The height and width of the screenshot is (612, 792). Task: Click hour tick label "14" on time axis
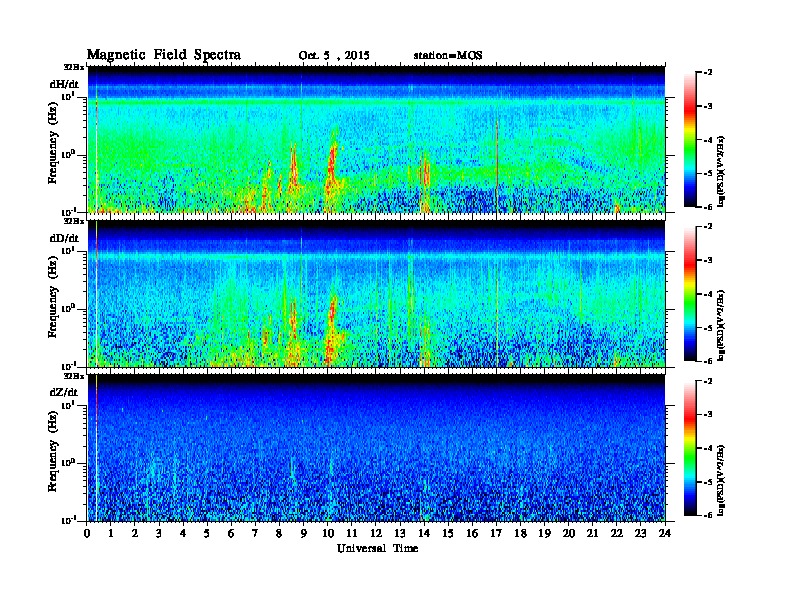tap(424, 534)
